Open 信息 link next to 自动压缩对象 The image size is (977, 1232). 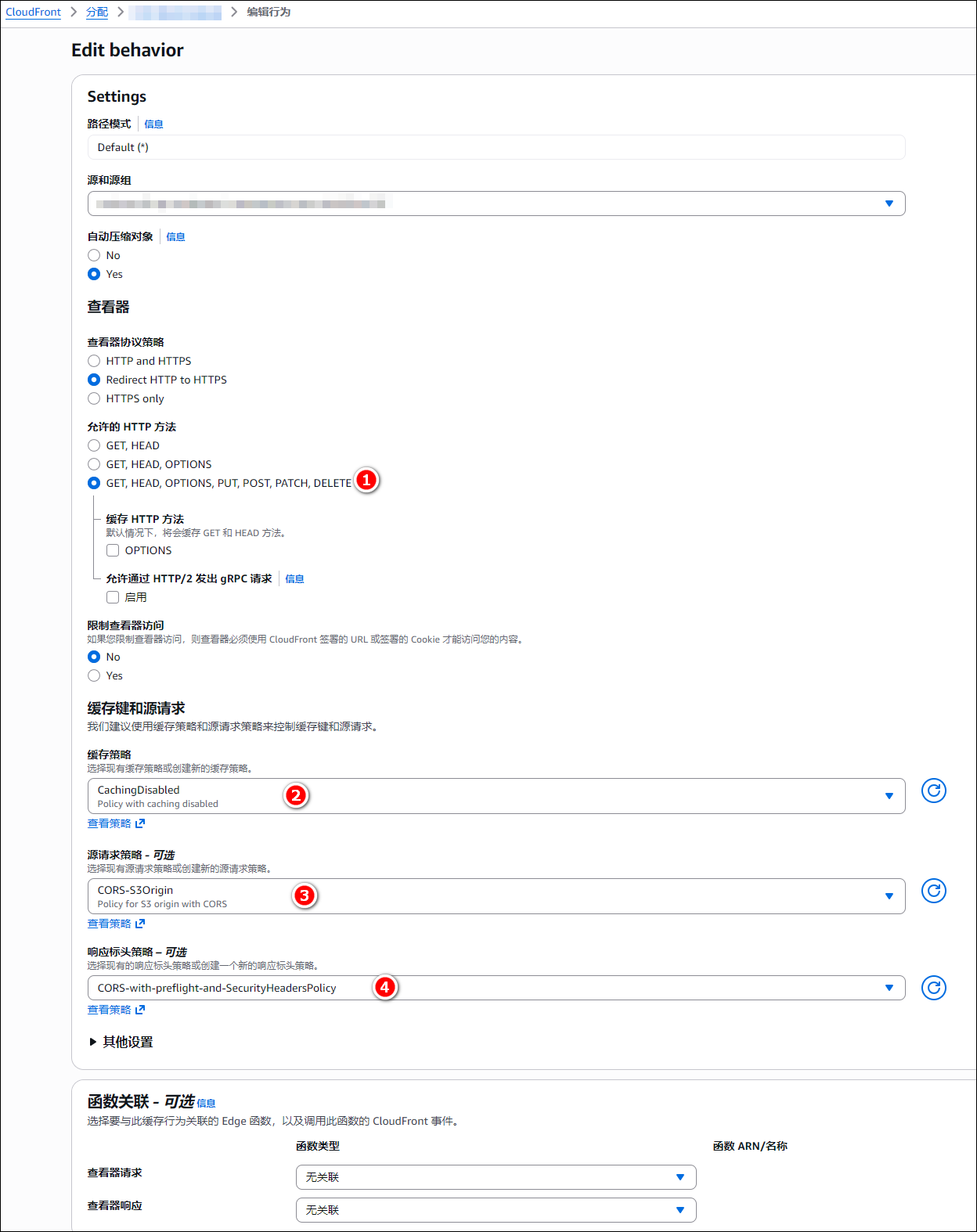click(x=175, y=236)
